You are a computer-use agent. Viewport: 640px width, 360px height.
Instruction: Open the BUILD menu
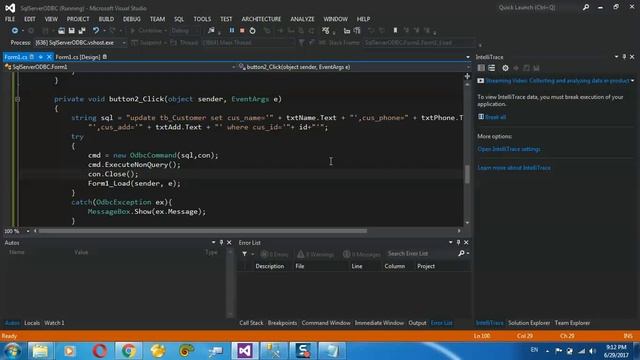coord(106,19)
